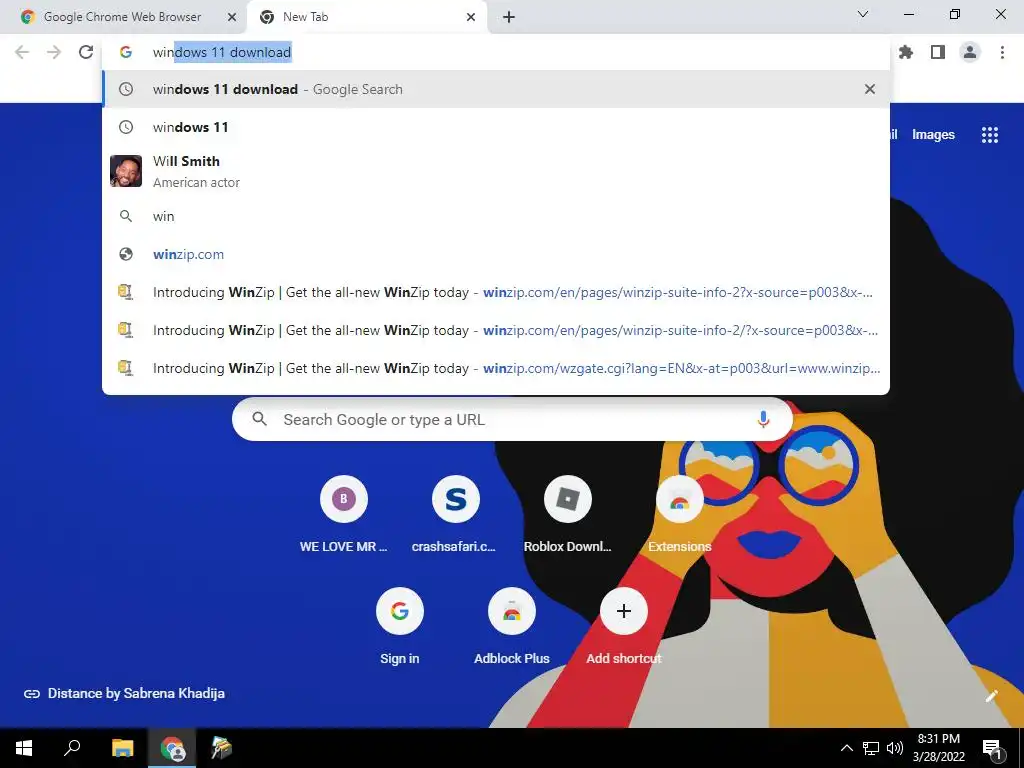Open the WinZip-style taskbar app icon

pos(222,748)
